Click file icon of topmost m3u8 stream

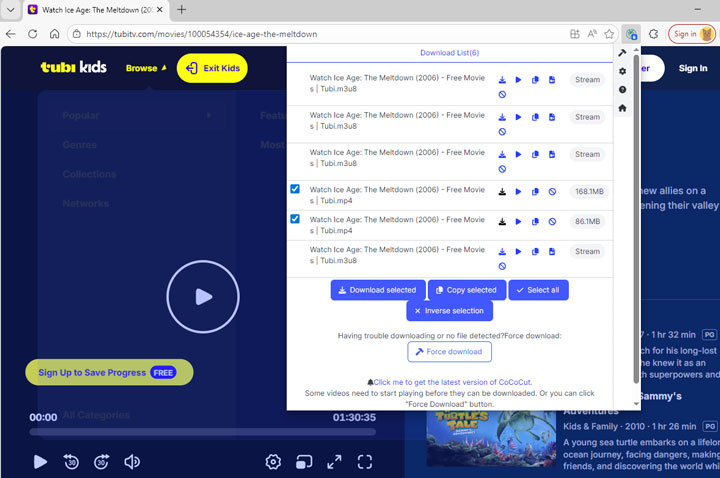[x=552, y=80]
